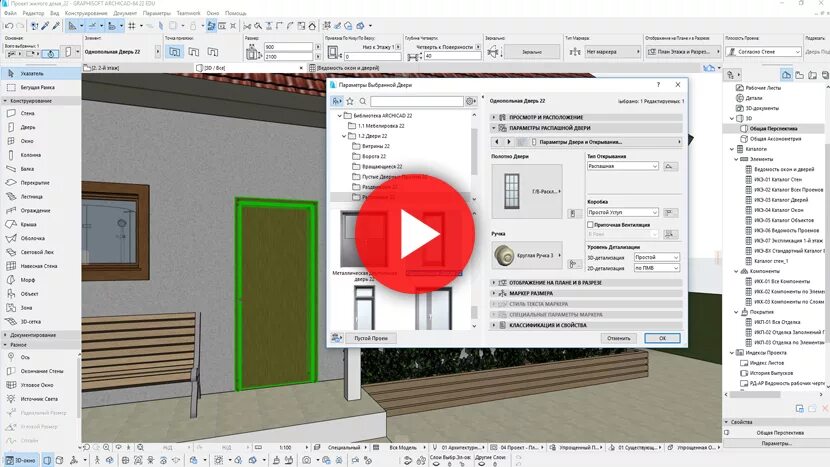This screenshot has width=830, height=467.
Task: Collapse Библиотека ARCHICAD 22 tree node
Action: [x=340, y=115]
